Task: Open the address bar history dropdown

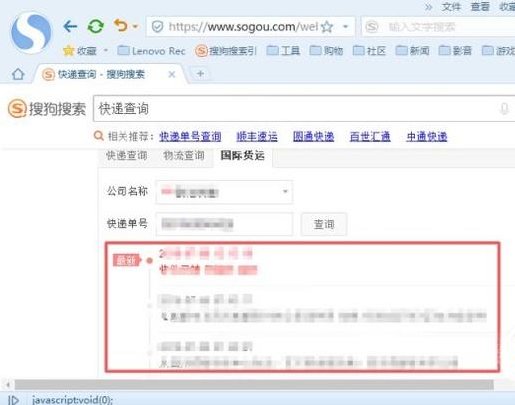Action: tap(346, 27)
